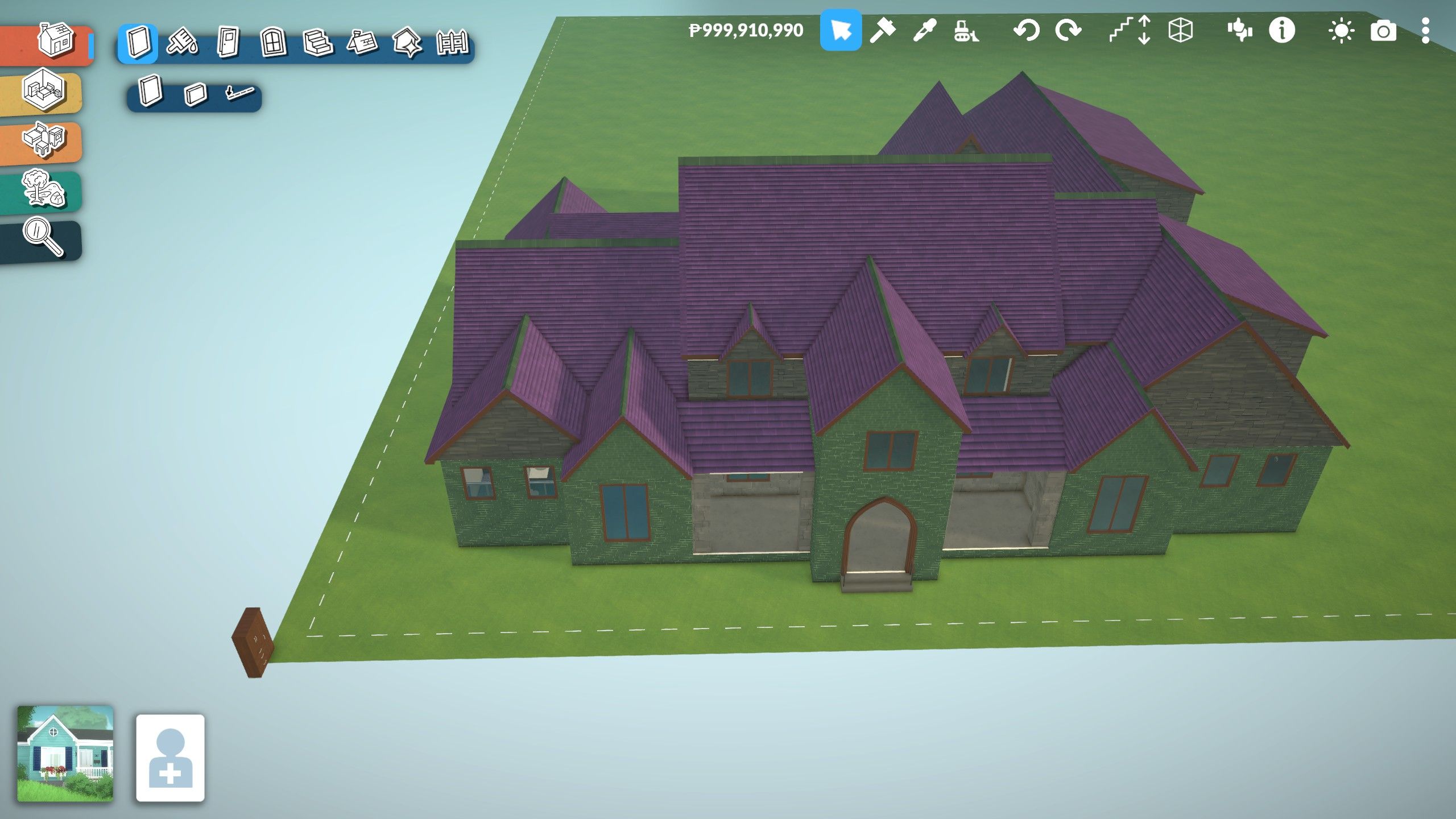Click the brown mailbox on lot
Image resolution: width=1456 pixels, height=819 pixels.
pyautogui.click(x=253, y=643)
